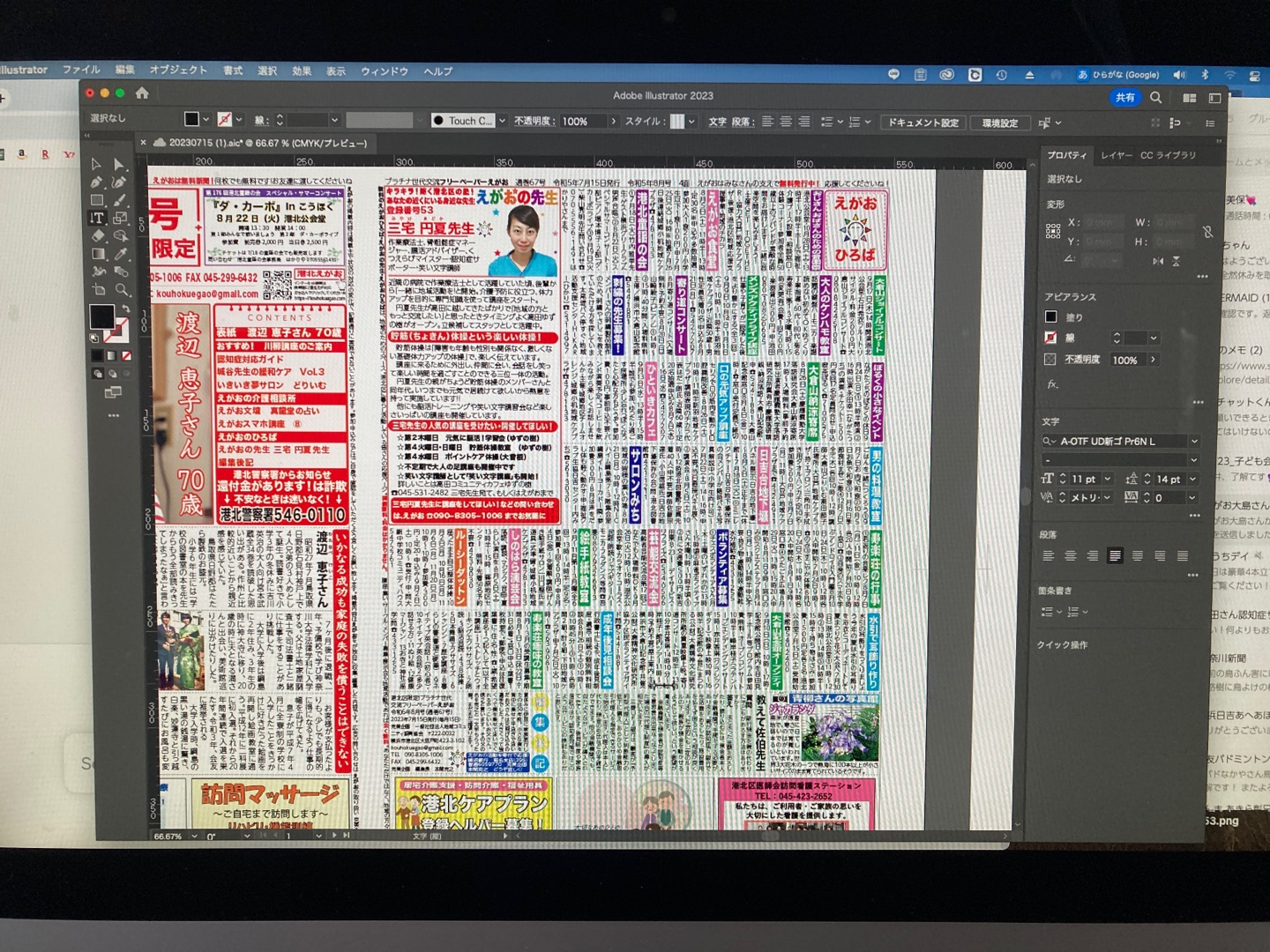Switch to the レイヤー panel tab

pyautogui.click(x=1116, y=155)
